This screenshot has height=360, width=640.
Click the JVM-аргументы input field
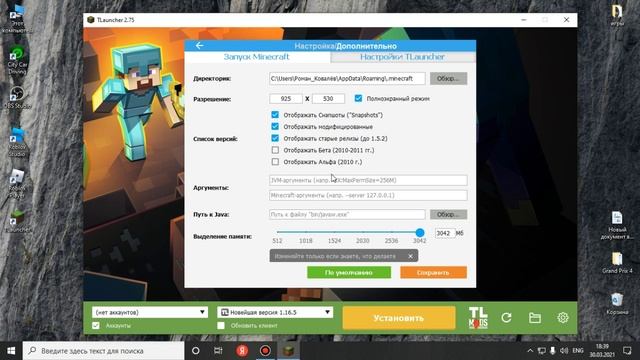[x=368, y=180]
